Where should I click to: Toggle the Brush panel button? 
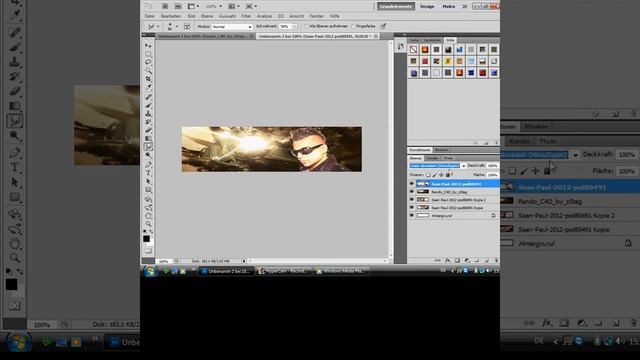pyautogui.click(x=187, y=27)
